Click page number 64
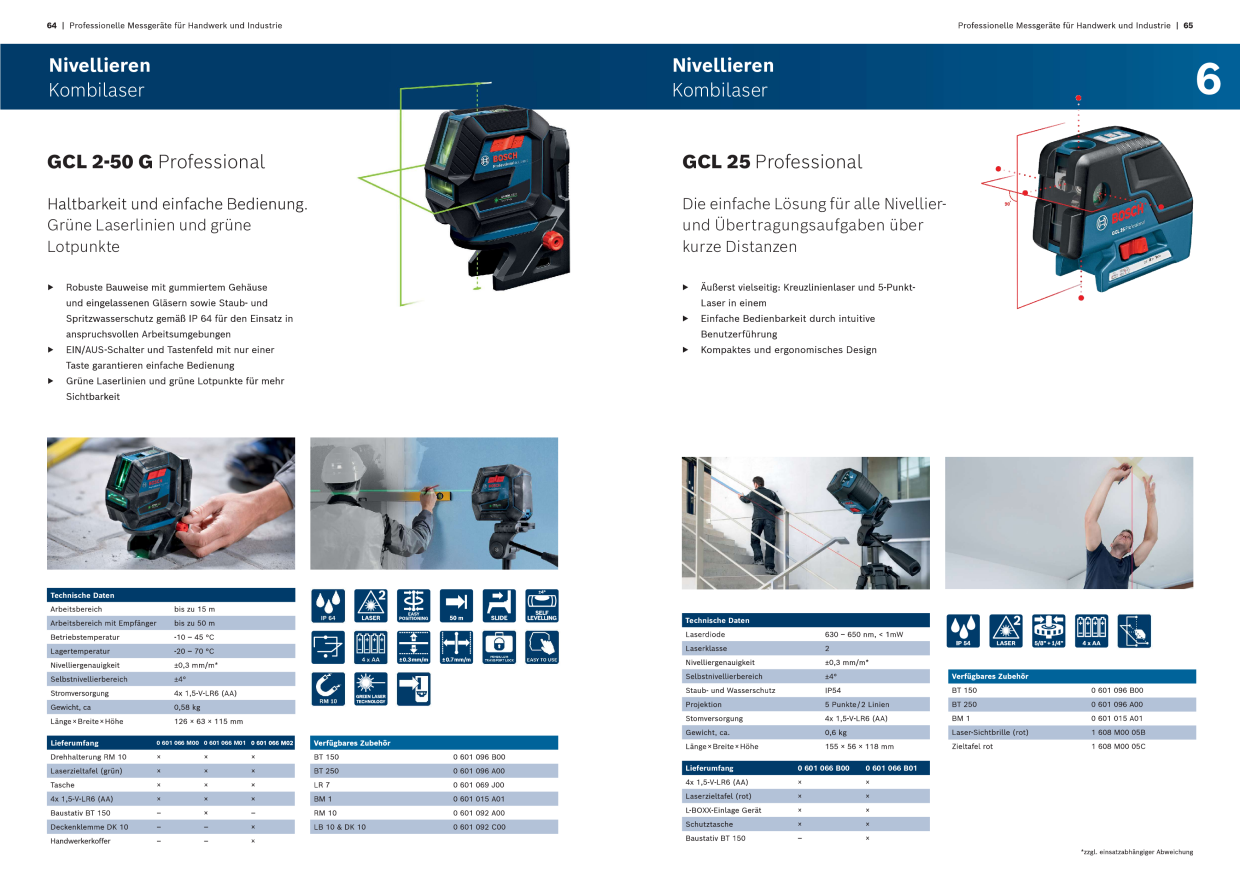Image resolution: width=1240 pixels, height=876 pixels. [52, 25]
